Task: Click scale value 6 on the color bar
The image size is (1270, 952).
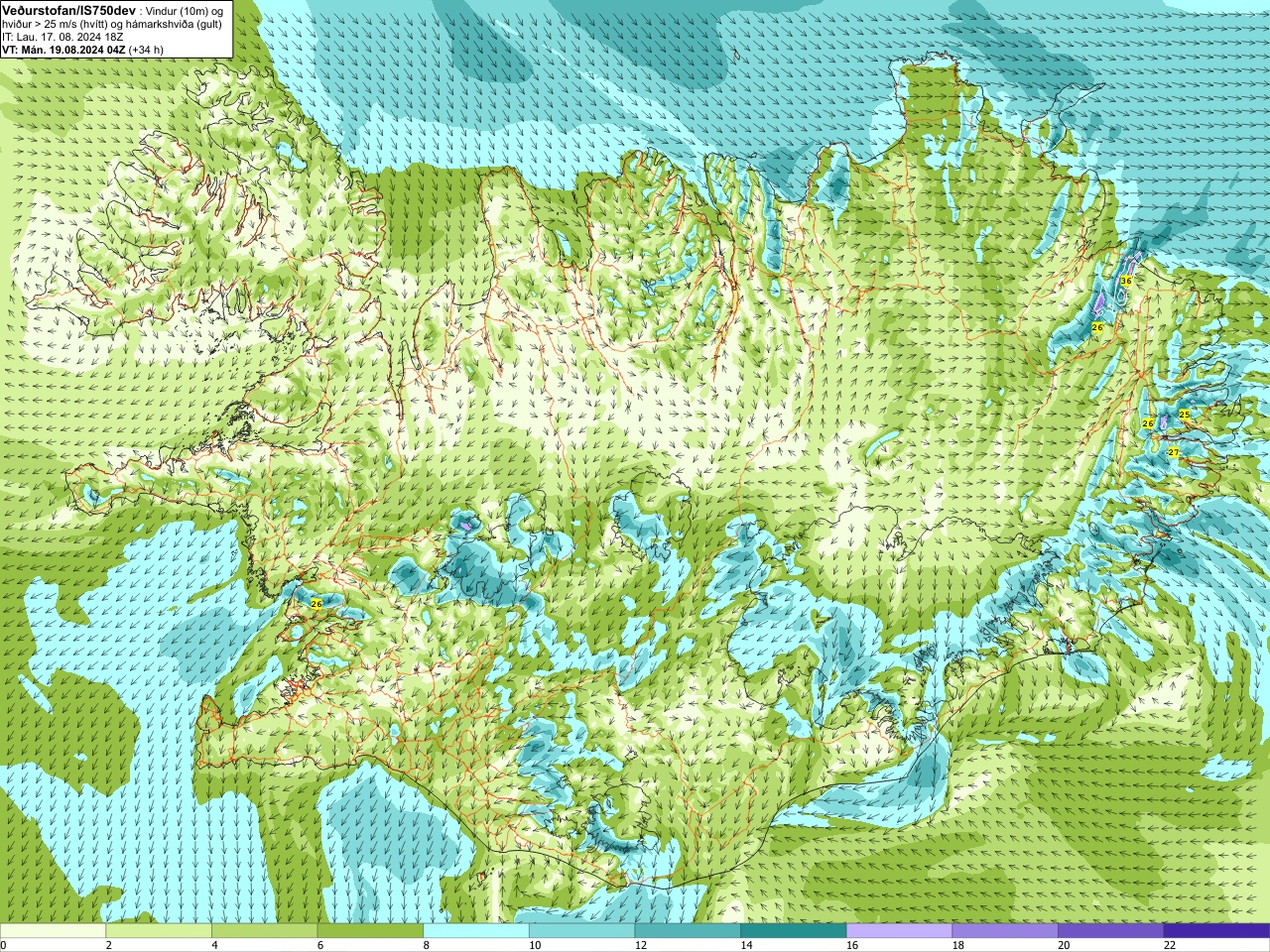Action: pos(319,945)
